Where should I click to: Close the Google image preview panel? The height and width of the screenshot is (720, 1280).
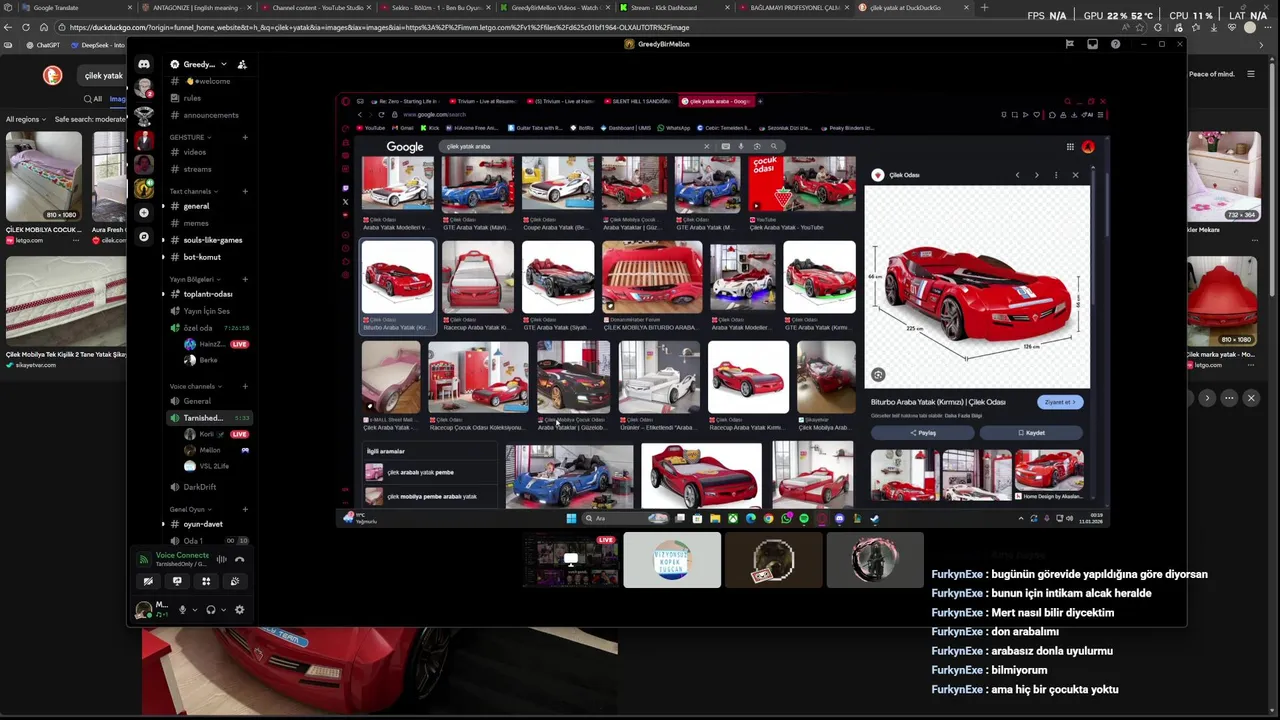click(x=1075, y=175)
